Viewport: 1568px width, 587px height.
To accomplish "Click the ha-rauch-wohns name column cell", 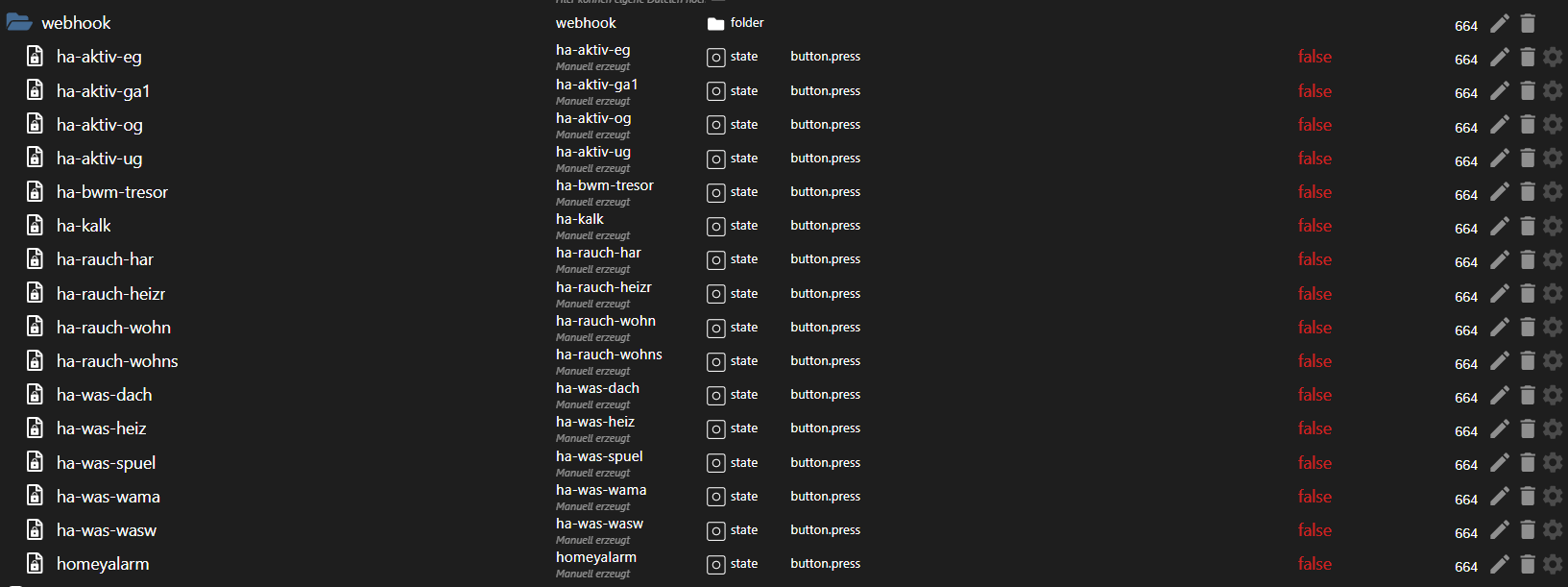I will tap(609, 355).
